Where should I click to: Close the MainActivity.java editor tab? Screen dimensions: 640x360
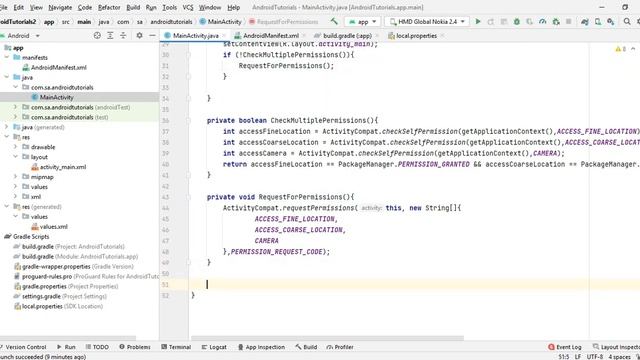224,36
